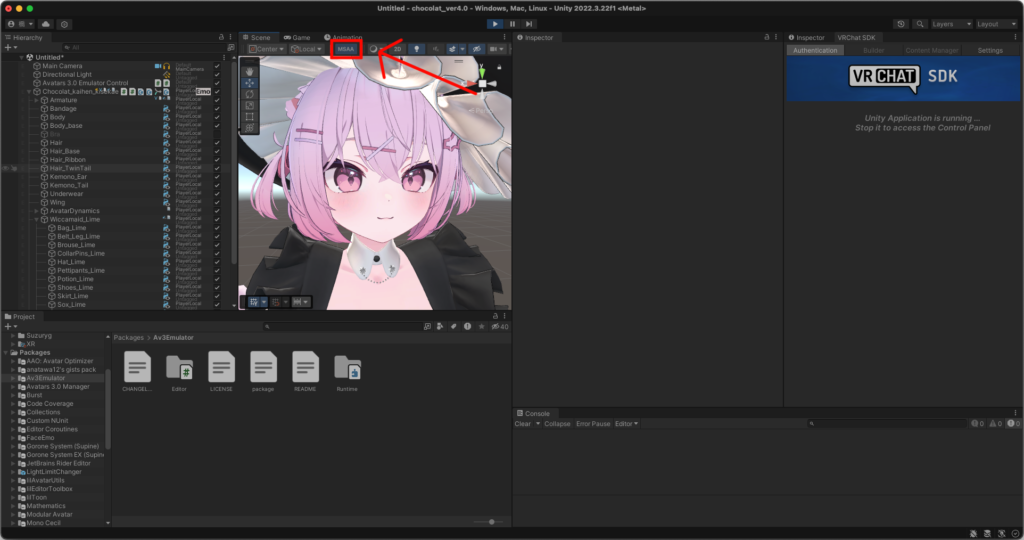Open the Layers dropdown

coord(950,23)
